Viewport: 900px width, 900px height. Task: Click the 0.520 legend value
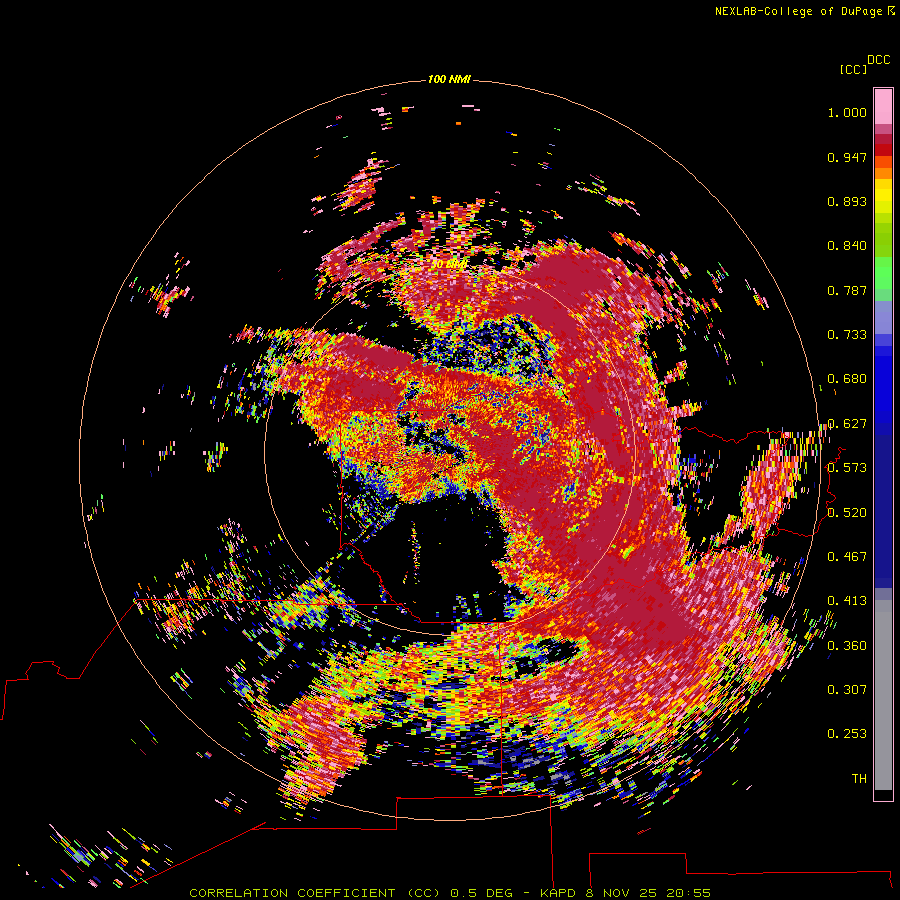pyautogui.click(x=847, y=513)
